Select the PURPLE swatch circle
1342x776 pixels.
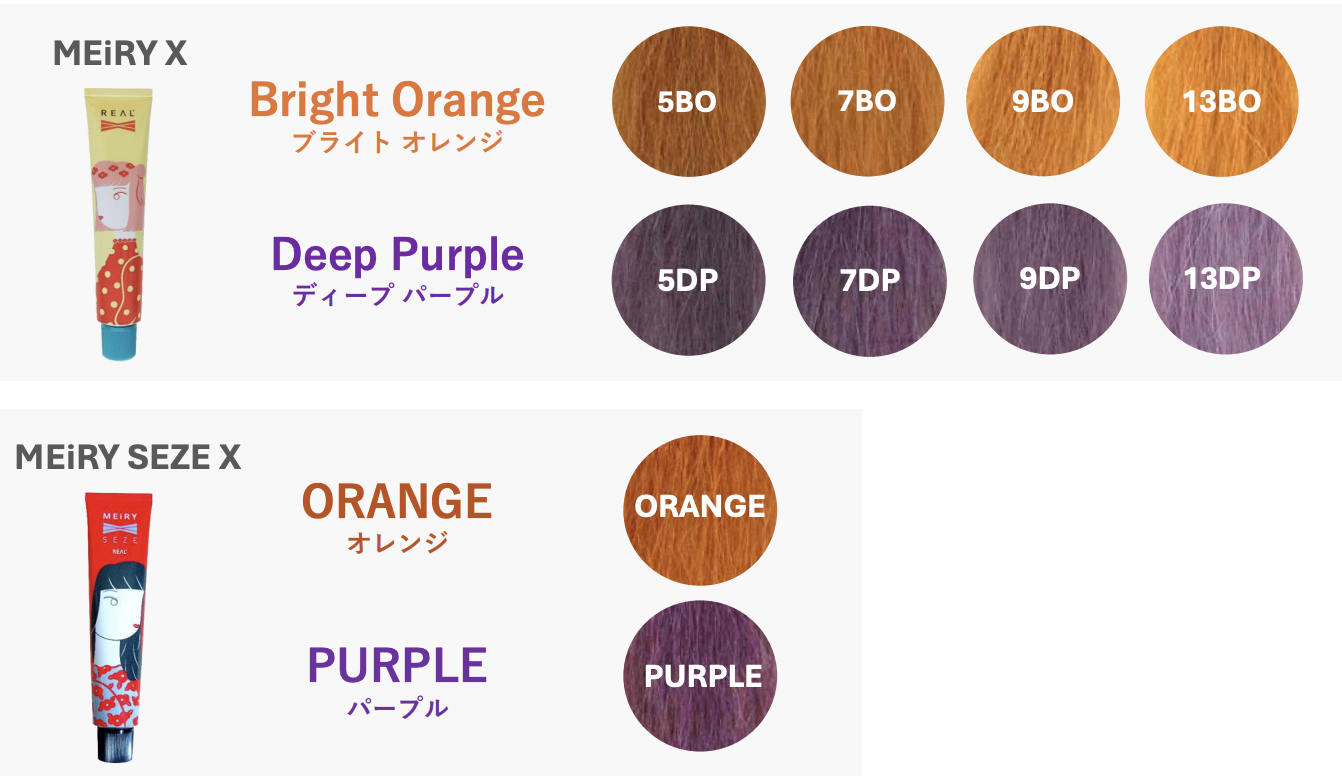pos(700,676)
